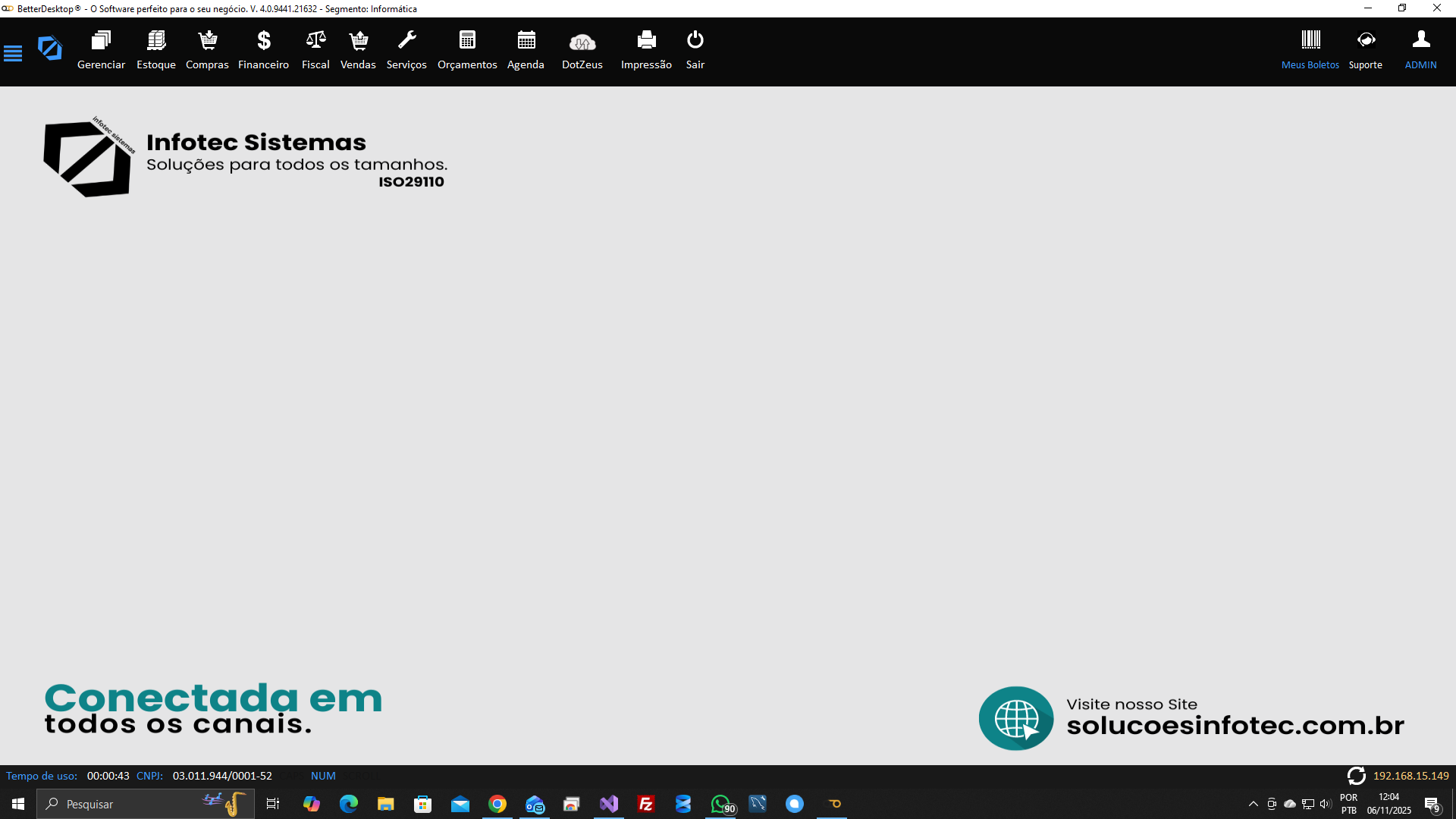Open the Financeiro module
The image size is (1456, 819).
263,49
